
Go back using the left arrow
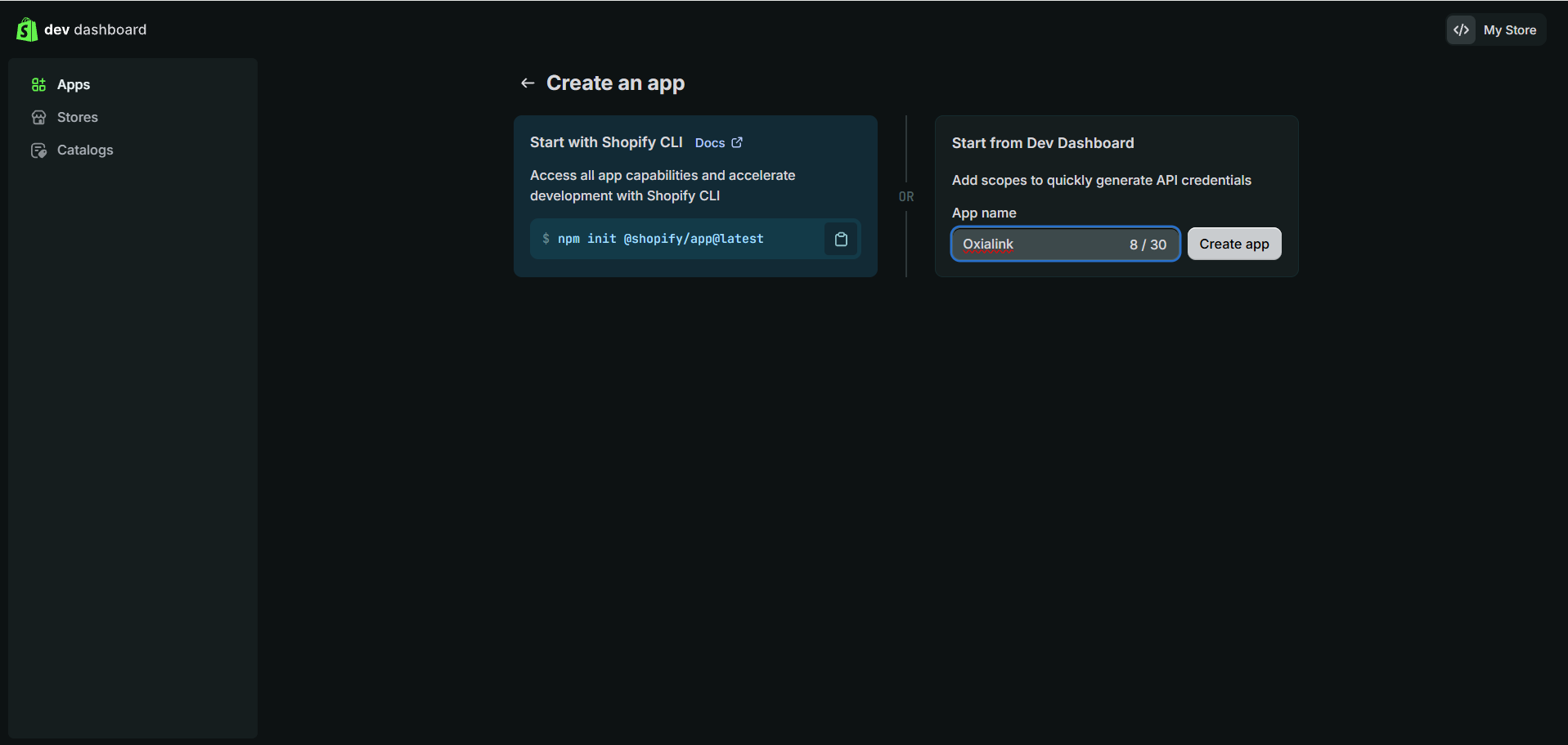click(528, 83)
